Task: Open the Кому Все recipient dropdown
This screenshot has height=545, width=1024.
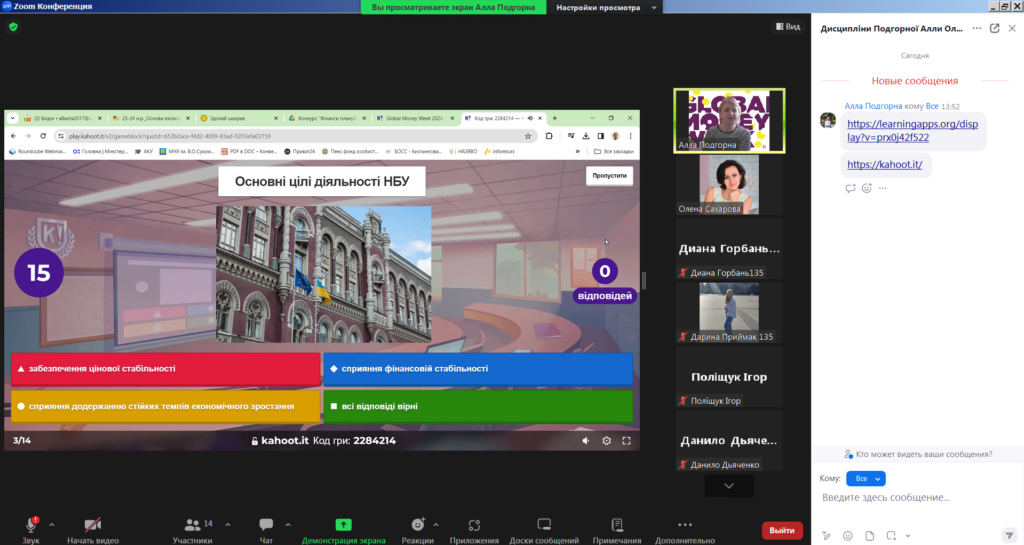Action: 866,478
